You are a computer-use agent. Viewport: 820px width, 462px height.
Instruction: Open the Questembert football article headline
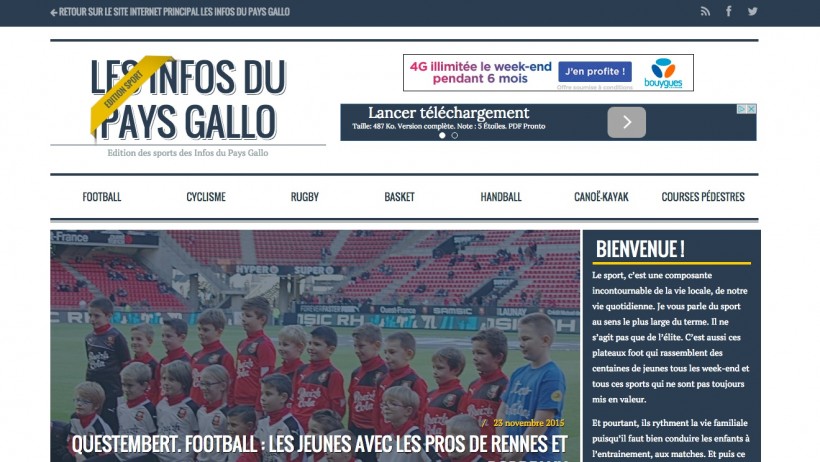coord(320,445)
